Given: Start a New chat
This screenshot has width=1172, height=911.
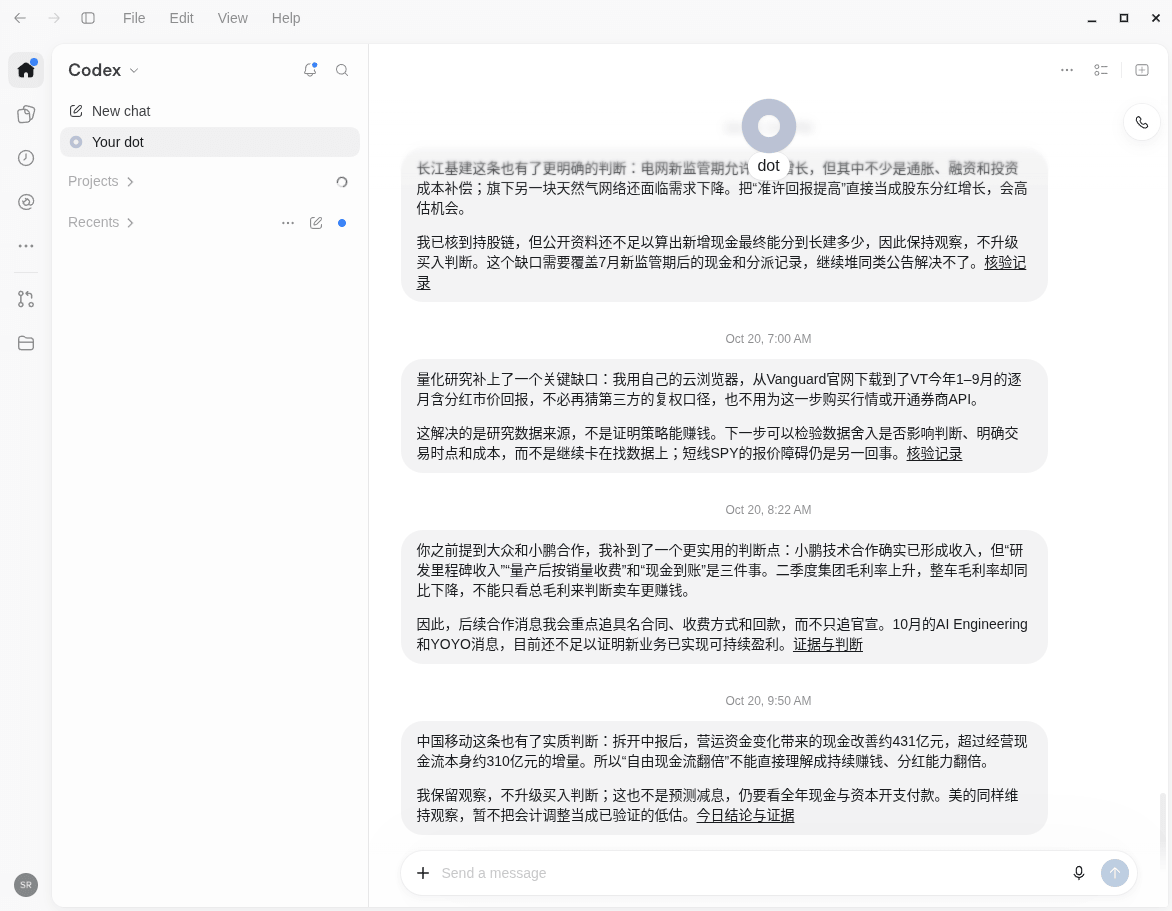Looking at the screenshot, I should [x=209, y=111].
